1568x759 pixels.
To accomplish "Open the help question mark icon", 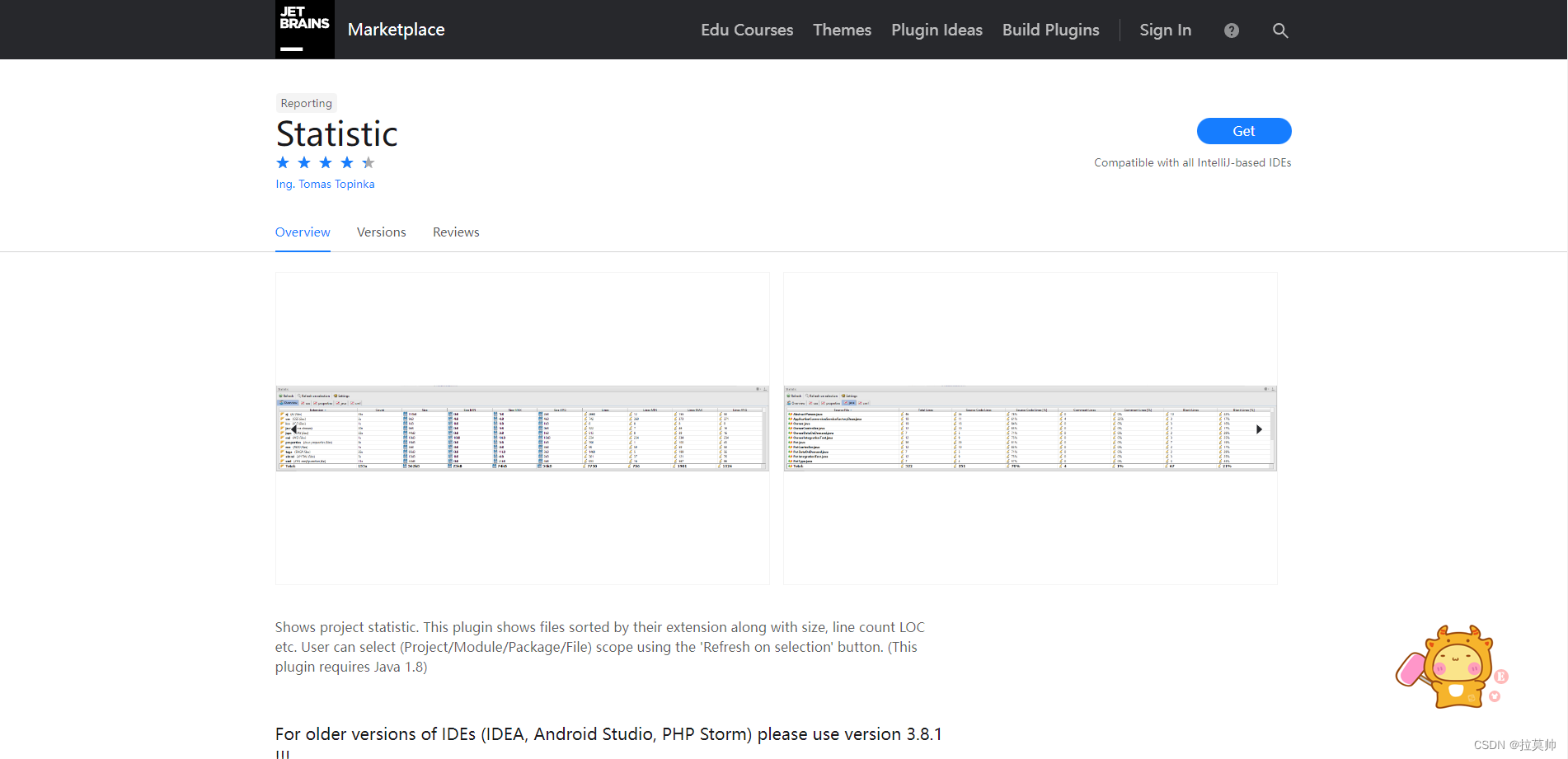I will [x=1232, y=30].
